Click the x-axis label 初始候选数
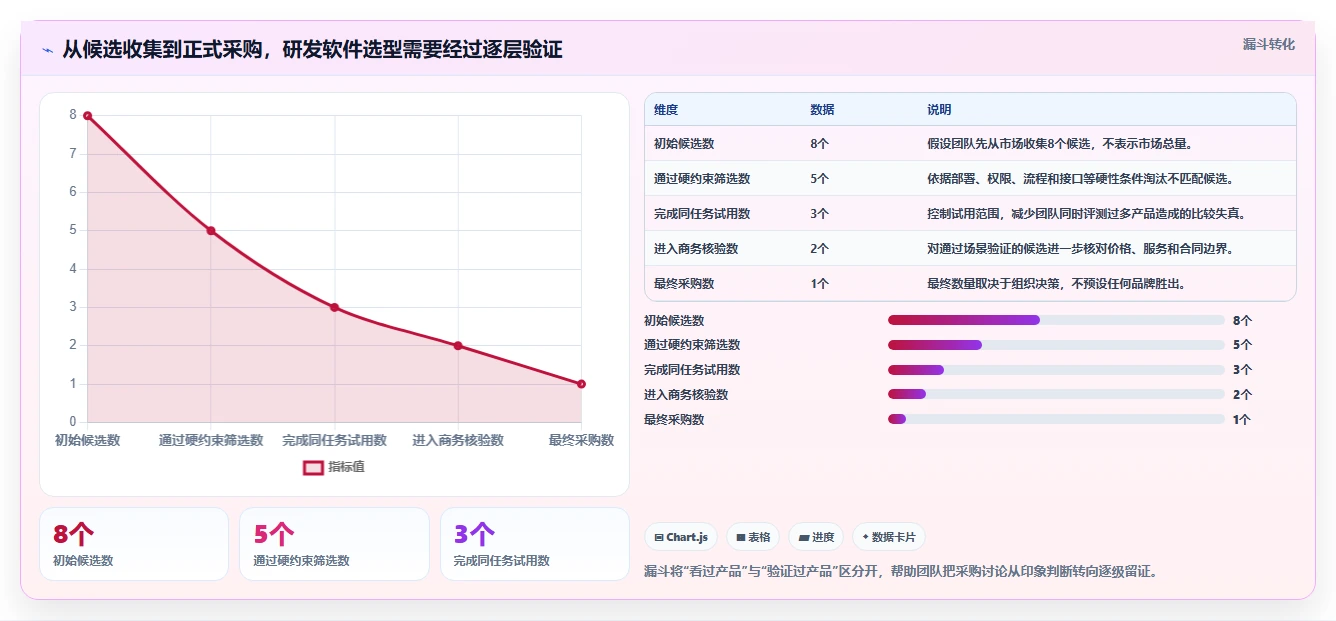 pyautogui.click(x=87, y=440)
